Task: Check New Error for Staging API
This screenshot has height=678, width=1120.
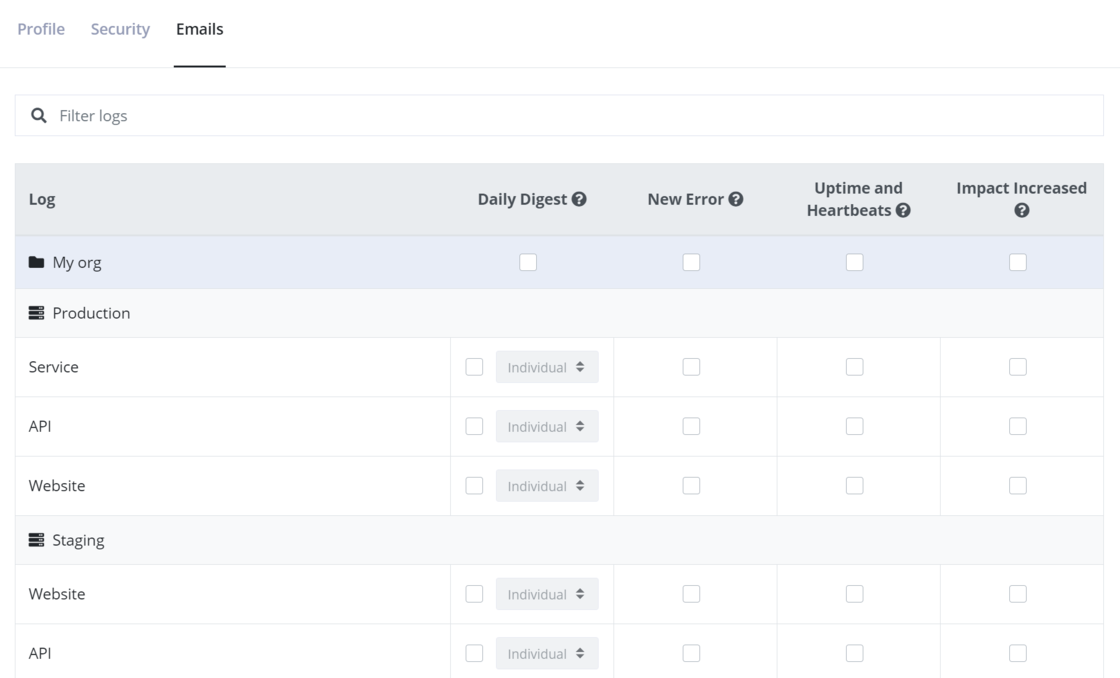Action: (x=691, y=654)
